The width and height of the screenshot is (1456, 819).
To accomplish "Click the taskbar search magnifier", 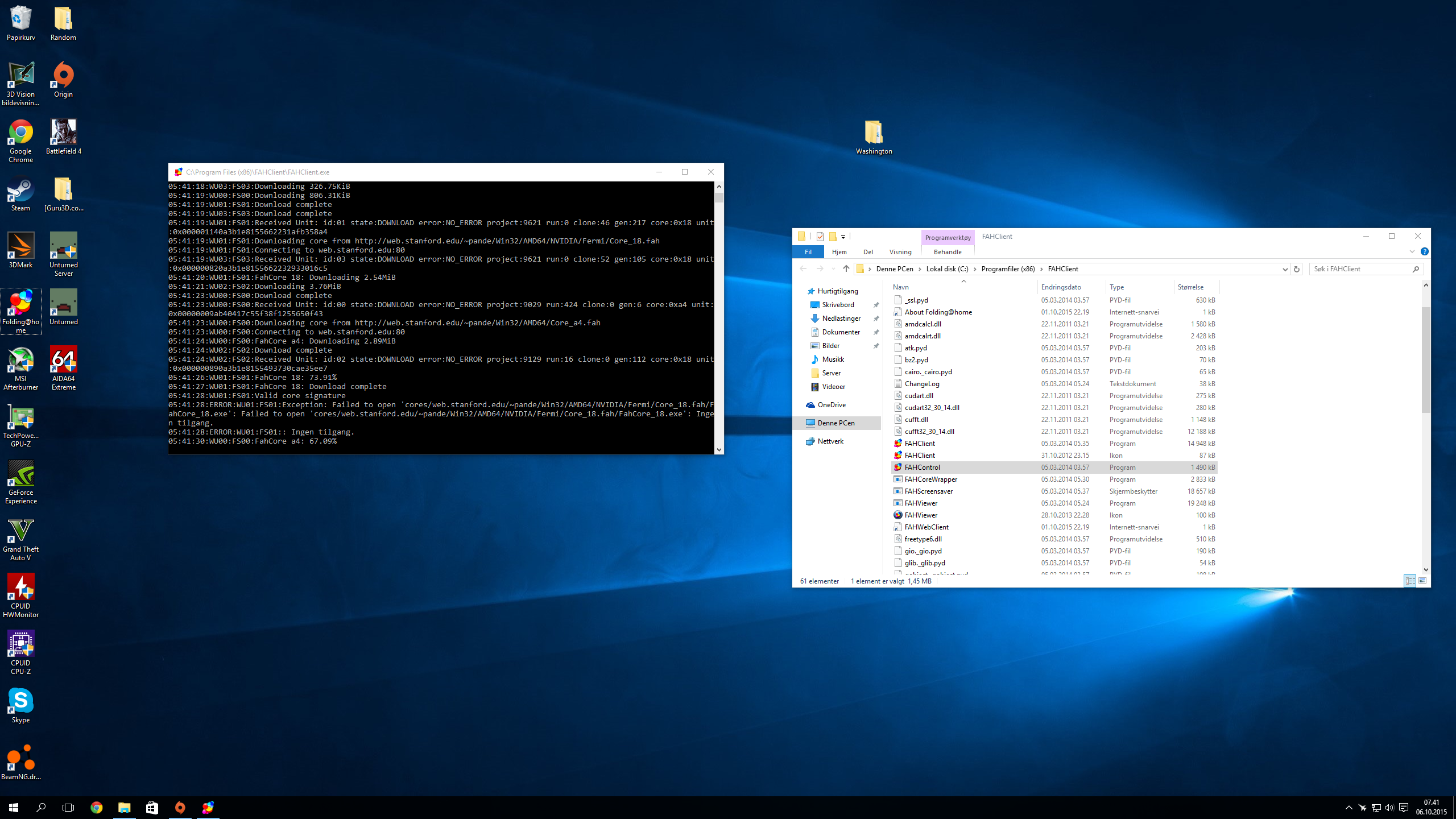I will pos(41,807).
